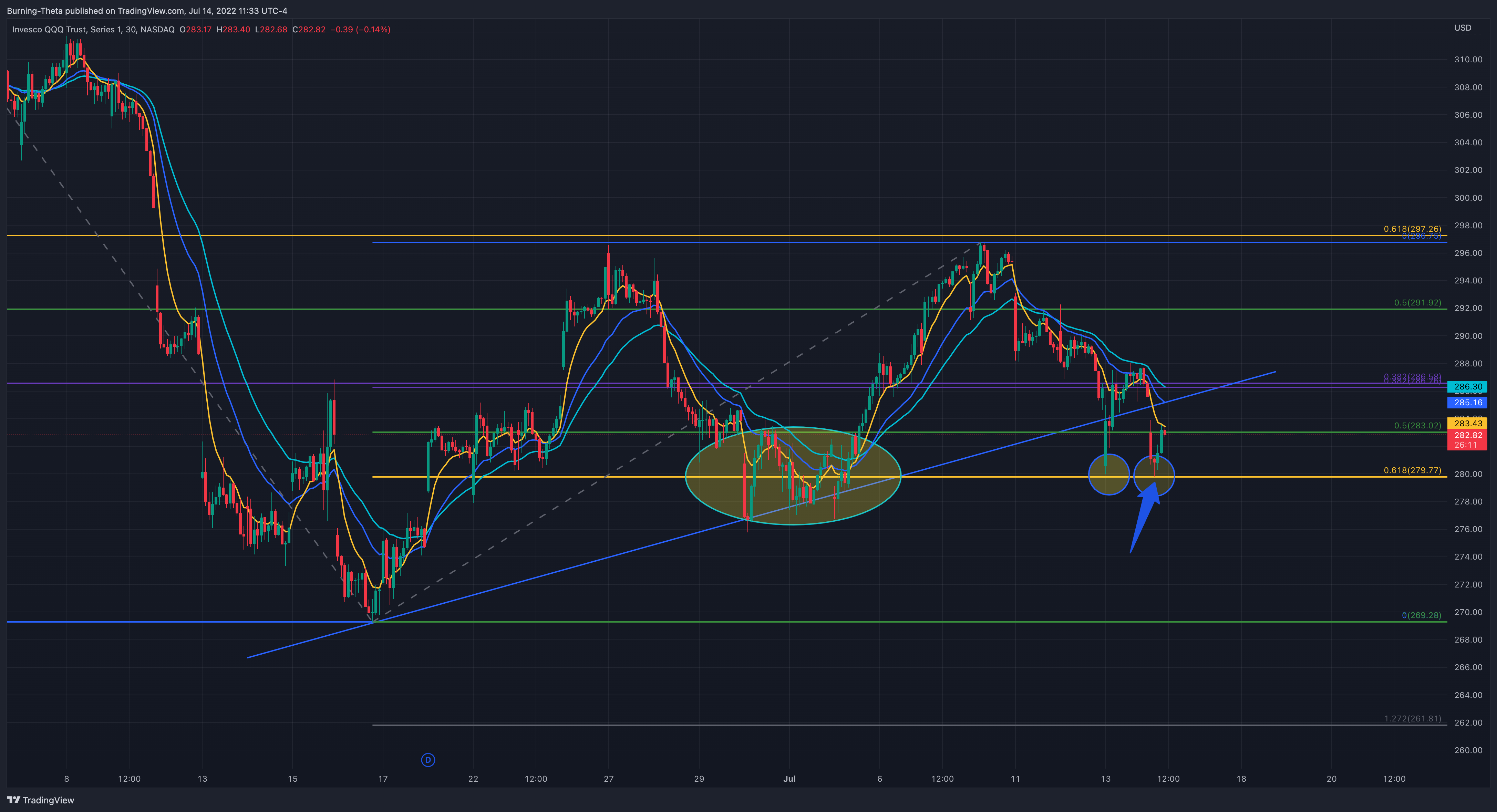Viewport: 1497px width, 812px height.
Task: Select the large yellow ellipse drawing
Action: tap(793, 476)
